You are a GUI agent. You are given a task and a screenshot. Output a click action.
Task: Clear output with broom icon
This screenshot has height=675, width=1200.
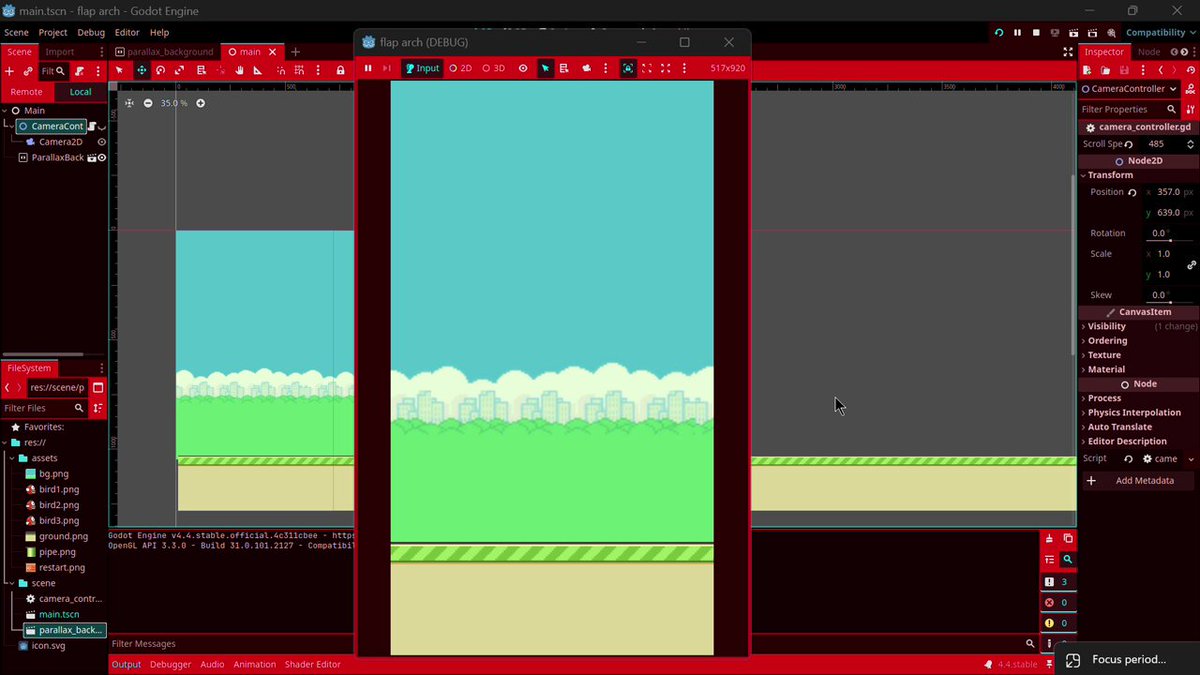coord(1049,539)
